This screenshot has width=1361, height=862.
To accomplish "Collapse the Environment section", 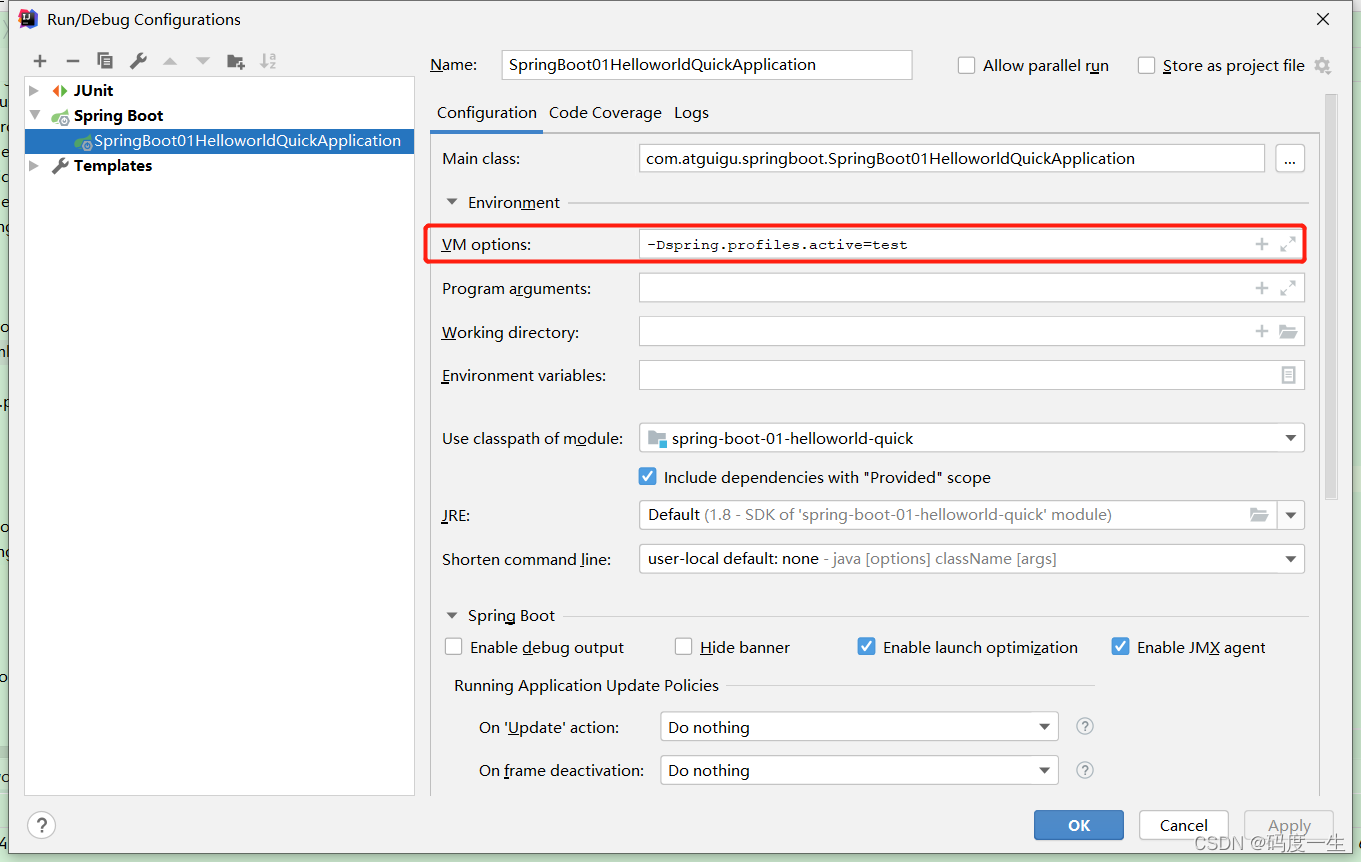I will (452, 203).
